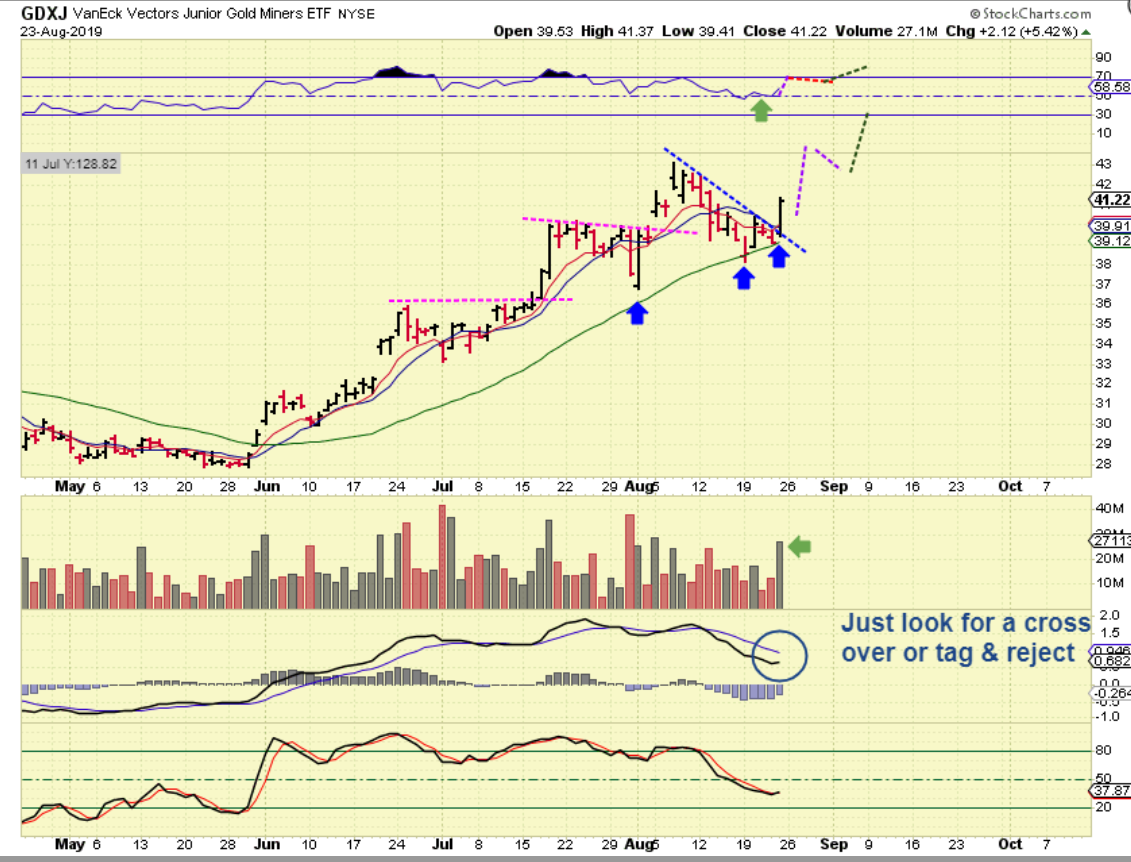Select the 23-Aug-2019 date label
The height and width of the screenshot is (862, 1131).
tap(61, 32)
